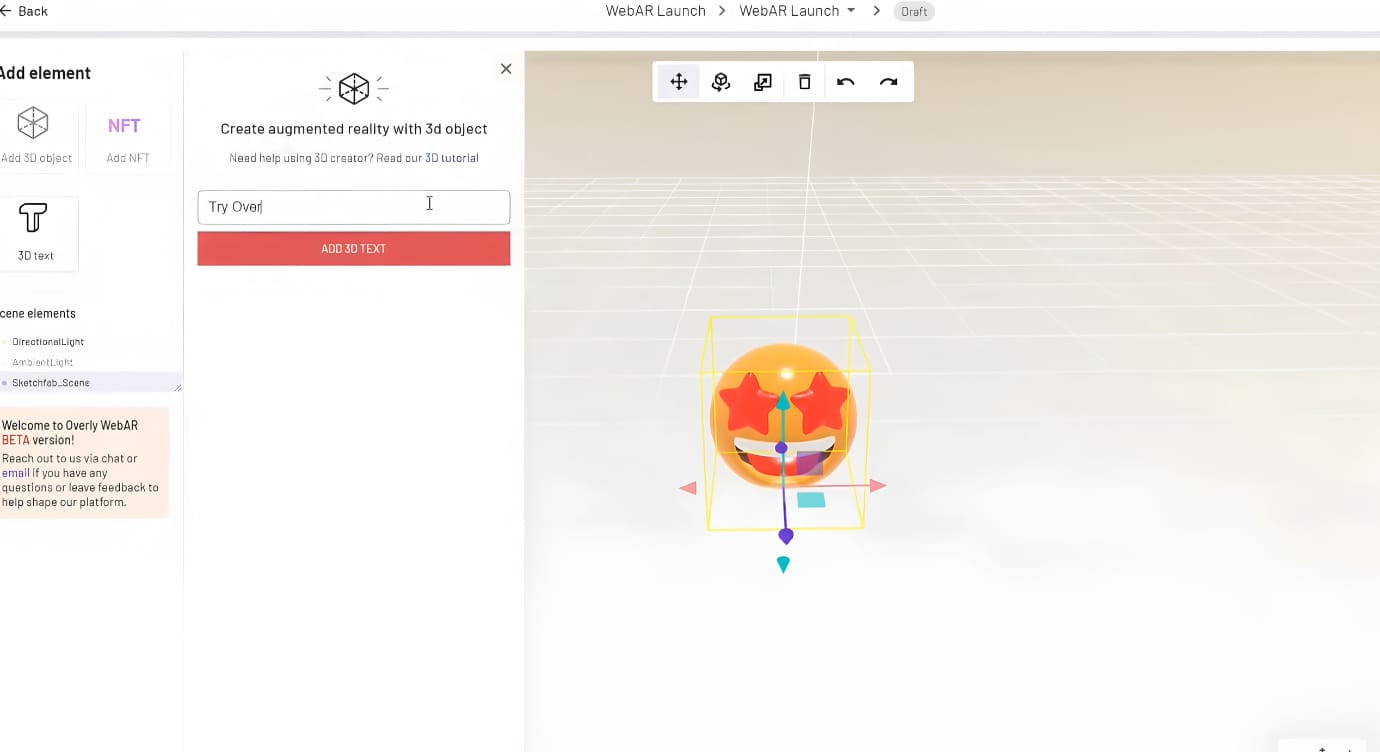
Task: Click the 3D text input field
Action: point(354,207)
